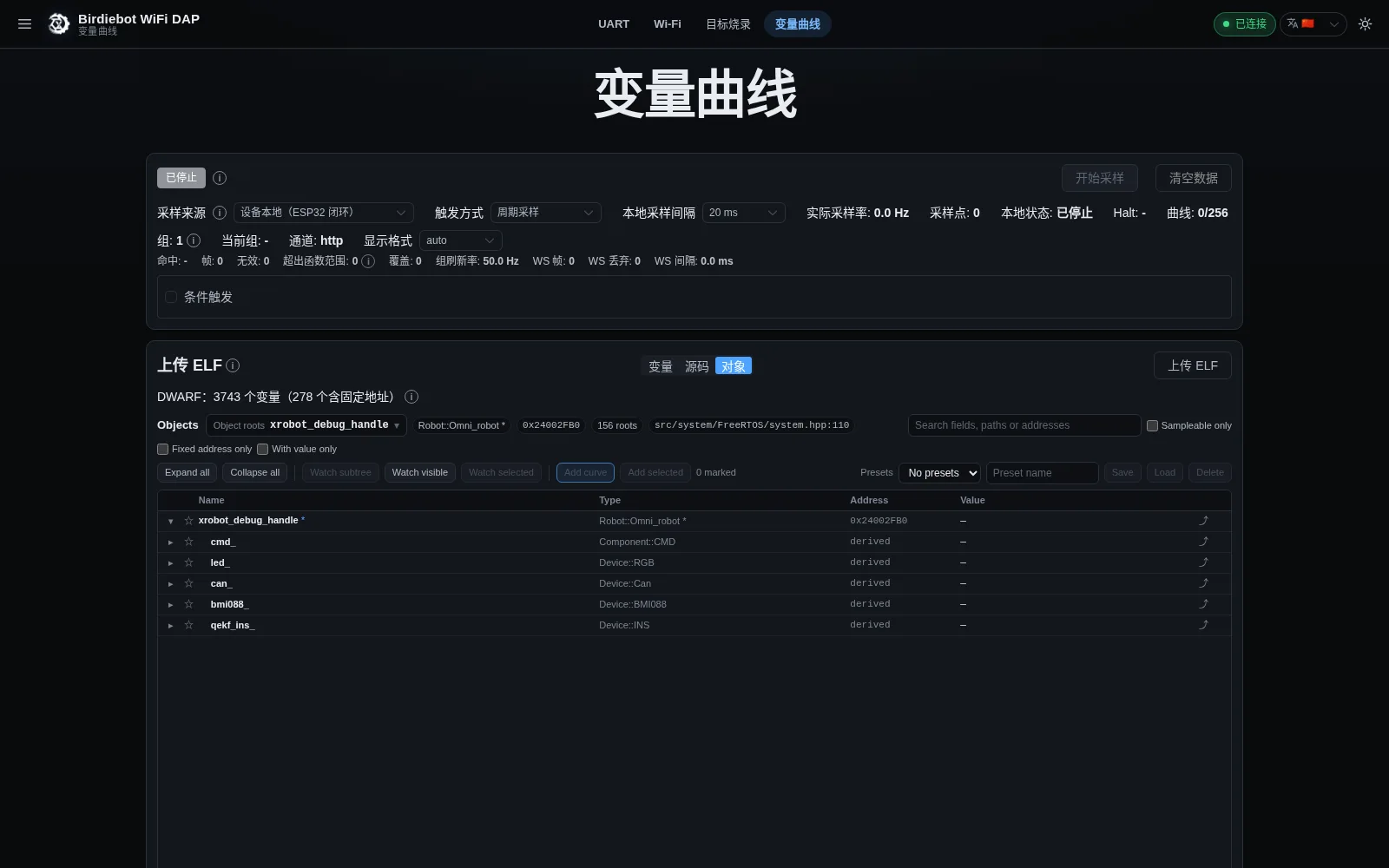Click the 0x24002FB0 address chip
The height and width of the screenshot is (868, 1389).
point(551,425)
